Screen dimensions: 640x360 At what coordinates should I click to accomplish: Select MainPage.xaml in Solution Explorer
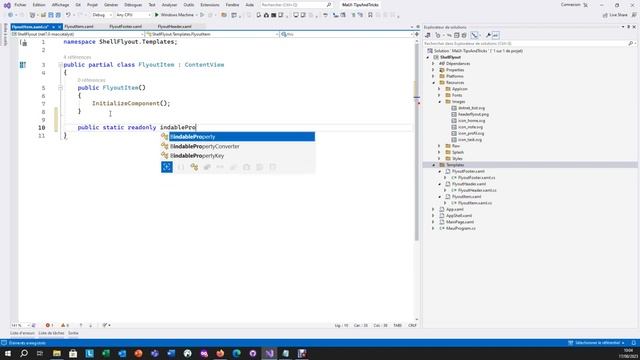coord(460,222)
